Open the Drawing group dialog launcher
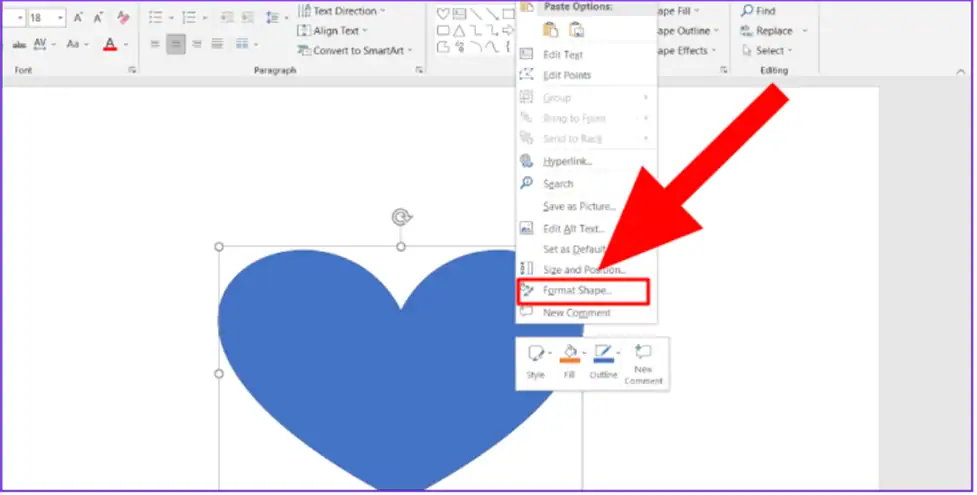Viewport: 977px width, 495px height. coord(723,70)
